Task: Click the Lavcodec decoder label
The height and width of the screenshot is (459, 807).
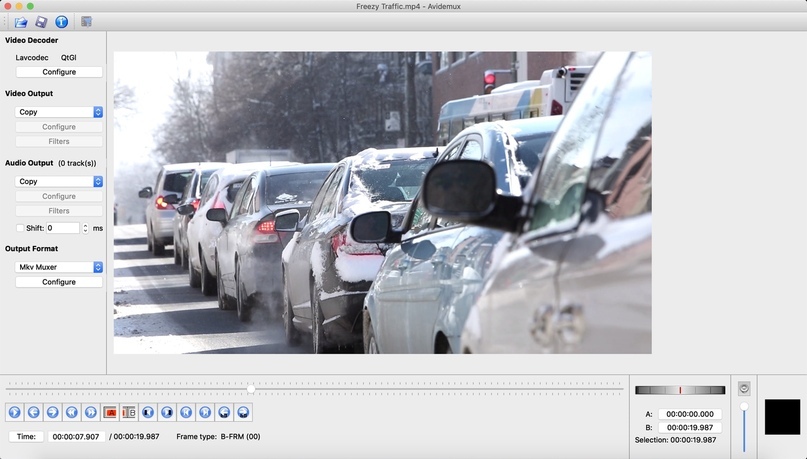Action: click(32, 58)
